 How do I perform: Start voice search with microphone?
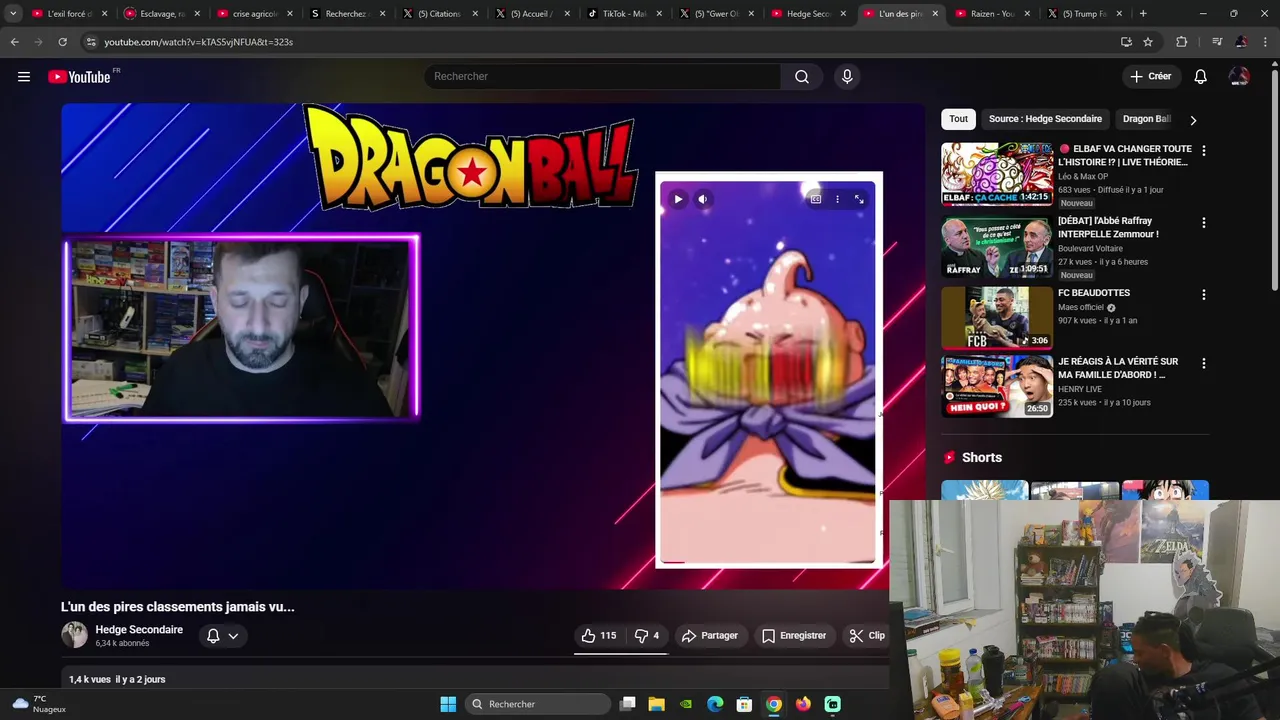pos(847,77)
